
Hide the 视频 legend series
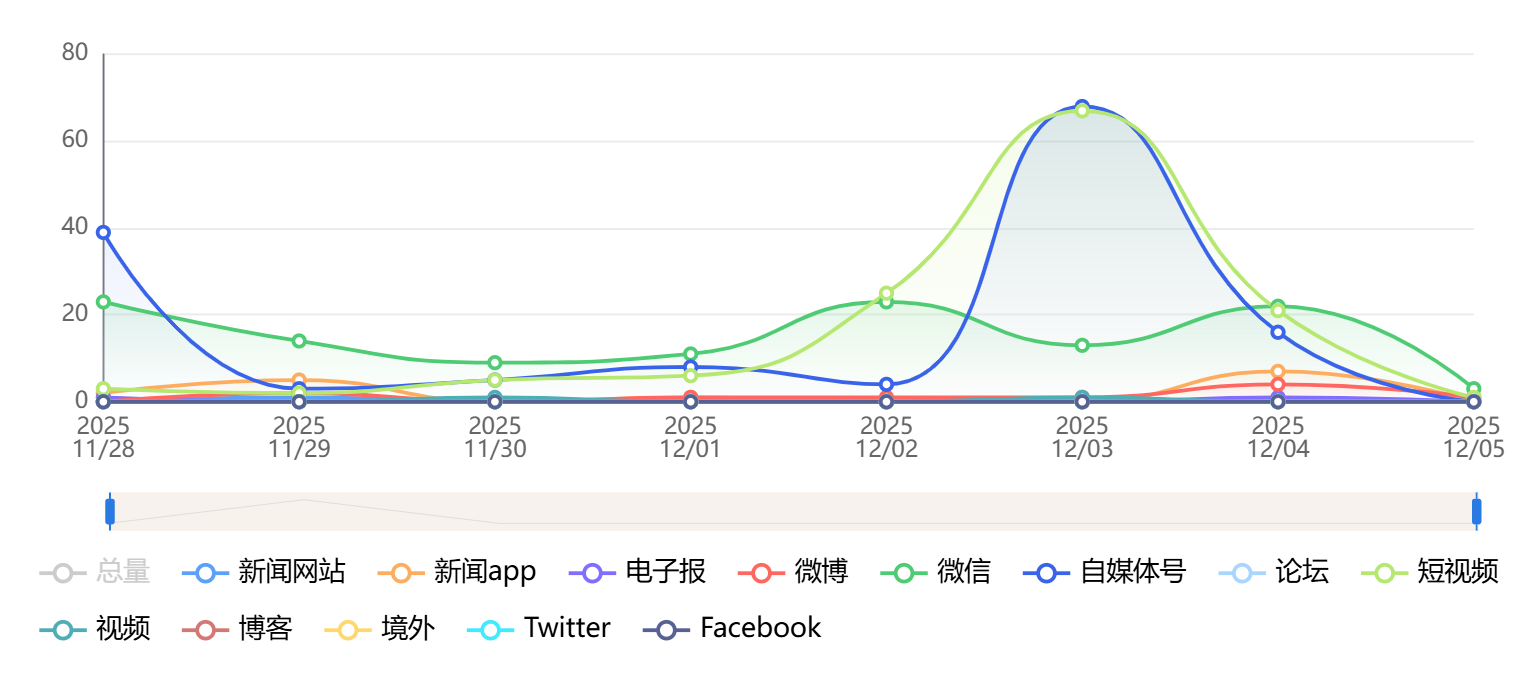click(x=95, y=628)
